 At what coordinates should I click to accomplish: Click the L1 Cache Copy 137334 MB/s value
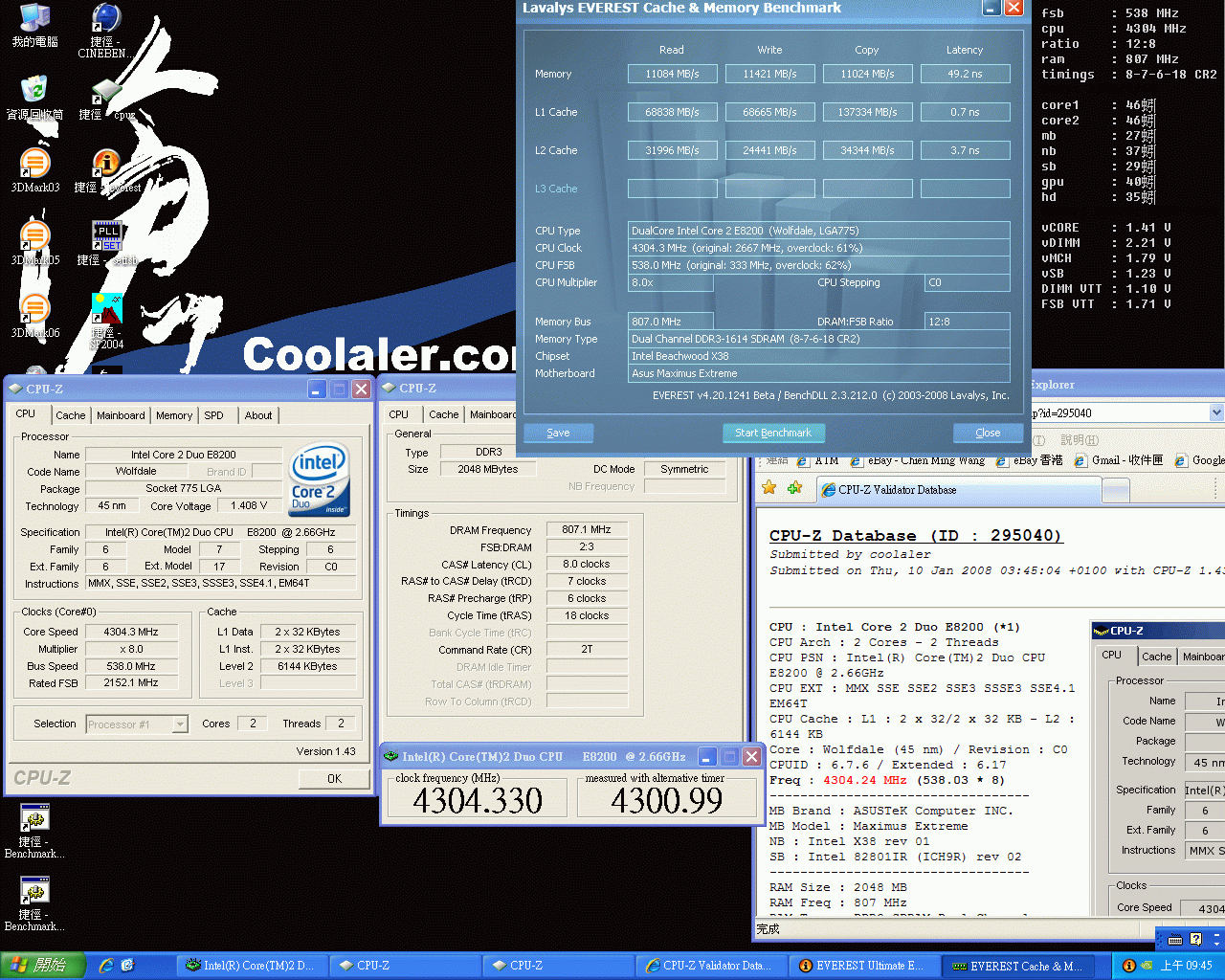coord(867,112)
